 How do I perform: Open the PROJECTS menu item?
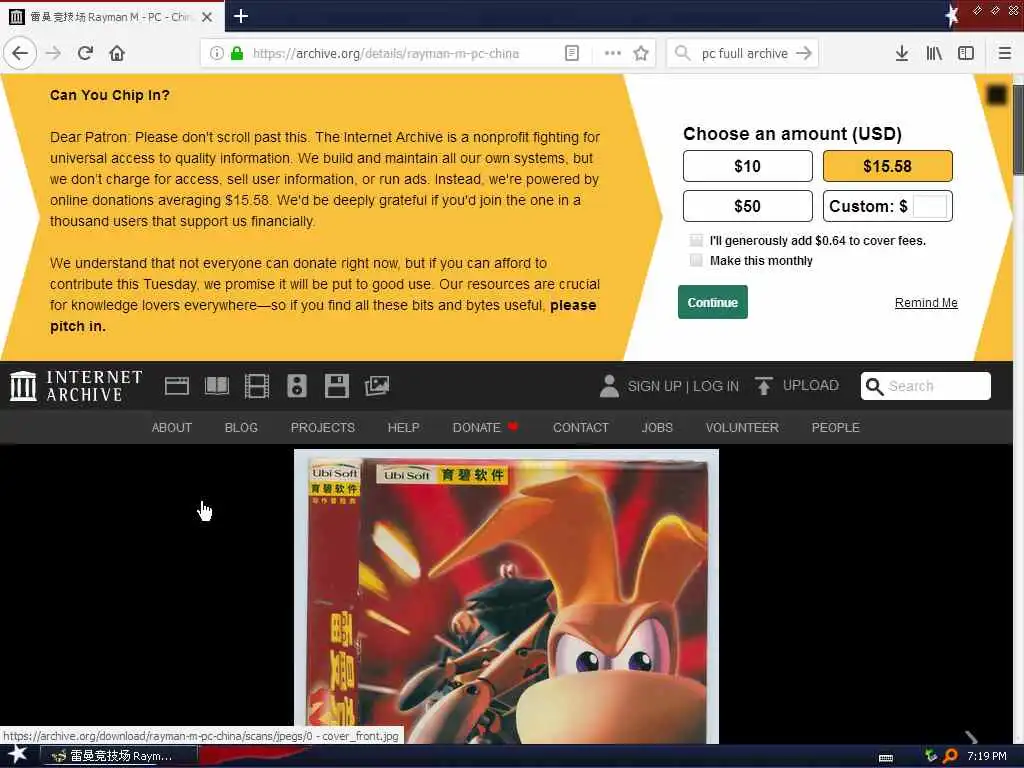tap(323, 428)
